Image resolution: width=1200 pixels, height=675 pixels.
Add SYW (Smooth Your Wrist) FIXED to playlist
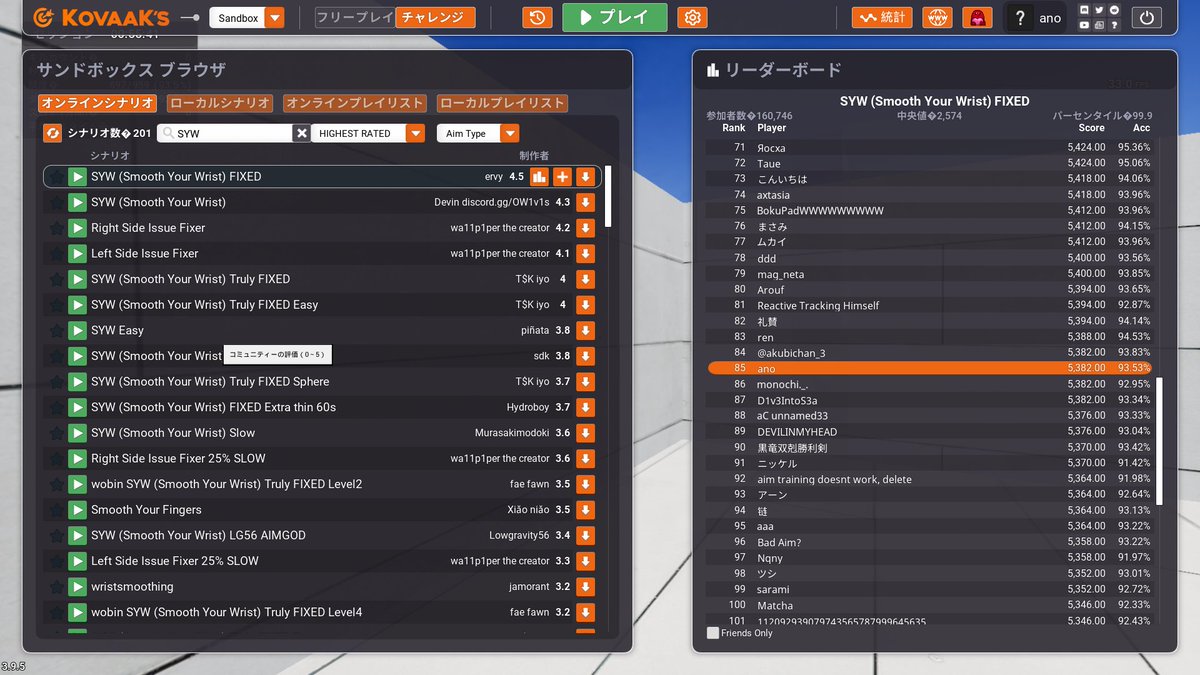pyautogui.click(x=562, y=177)
